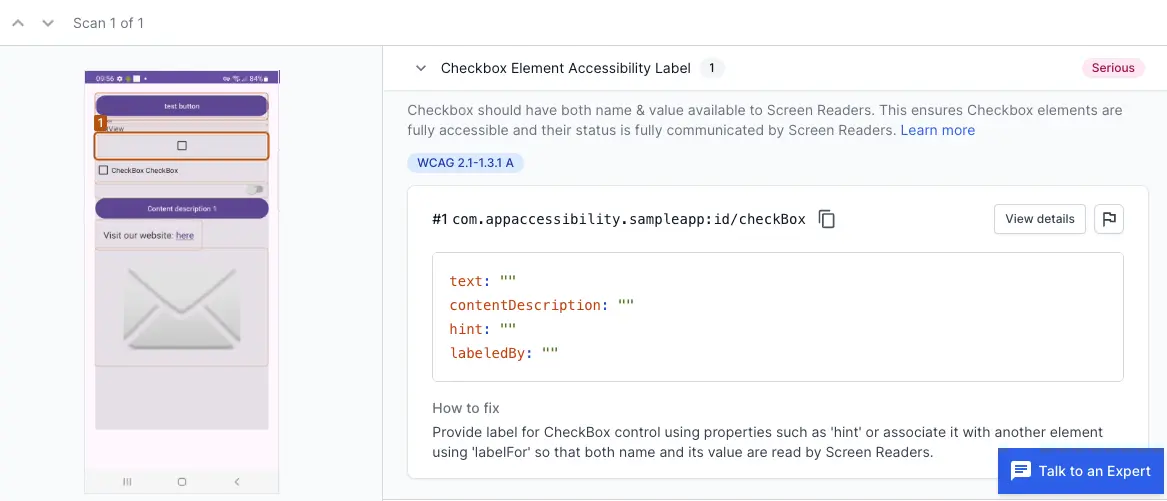Click the envelope image in the app preview

tap(181, 307)
